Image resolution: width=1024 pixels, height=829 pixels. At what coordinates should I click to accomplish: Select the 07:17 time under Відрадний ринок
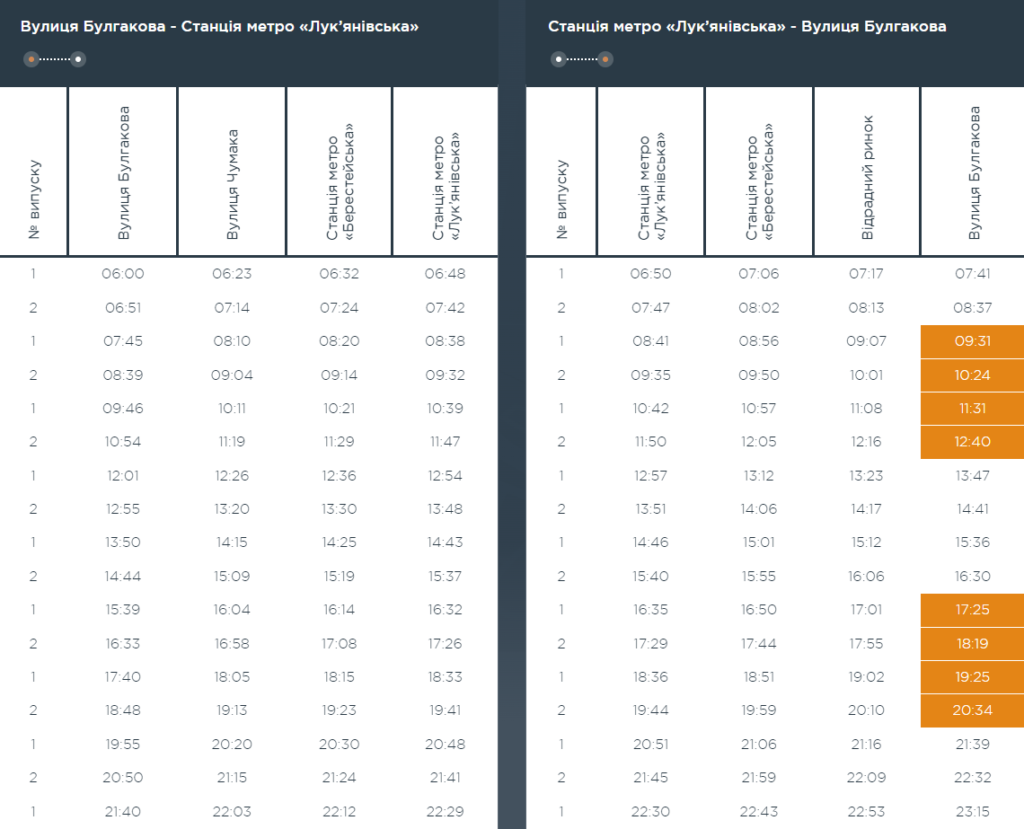click(x=866, y=274)
